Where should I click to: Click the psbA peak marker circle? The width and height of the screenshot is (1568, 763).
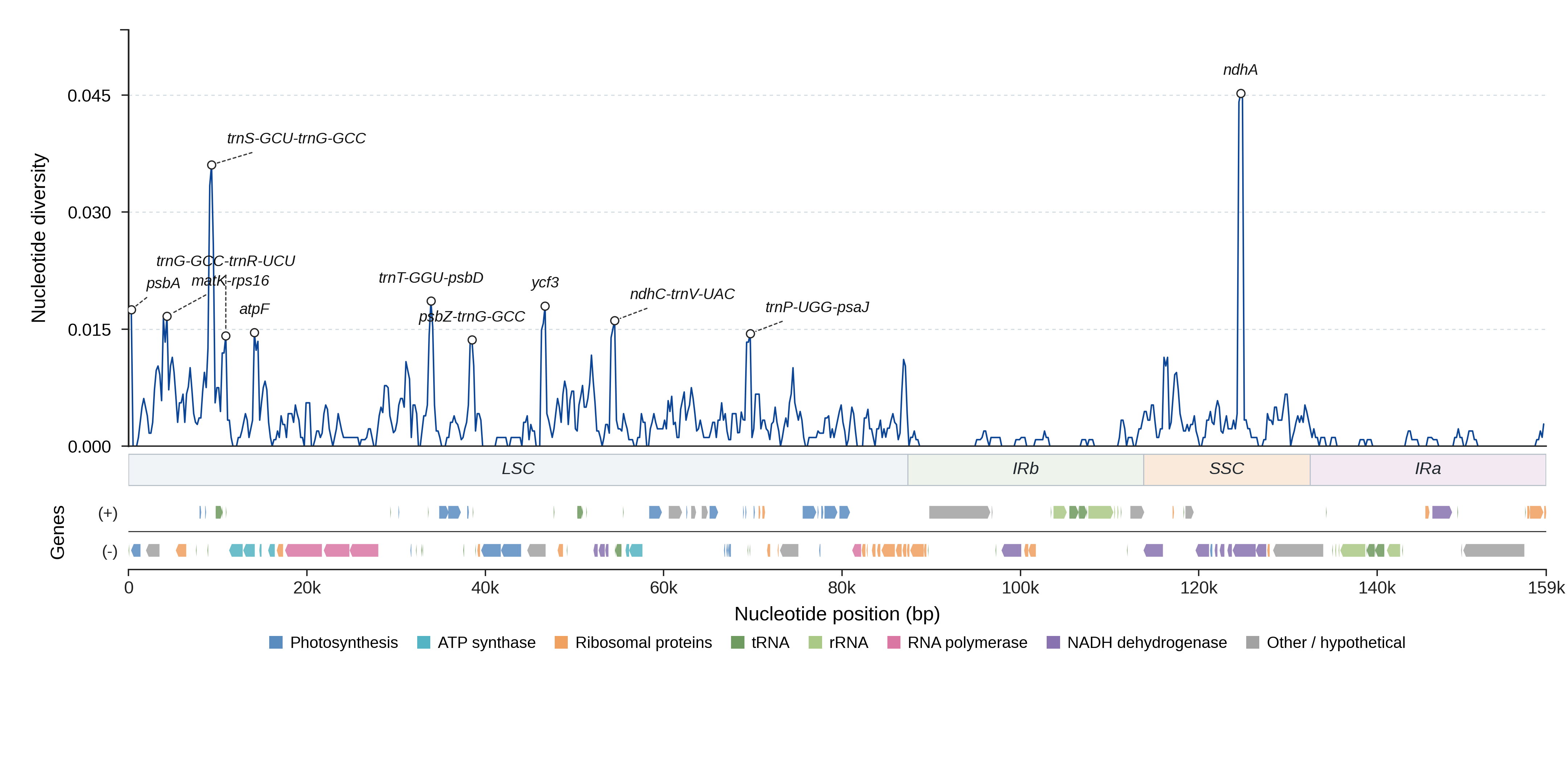(x=131, y=310)
